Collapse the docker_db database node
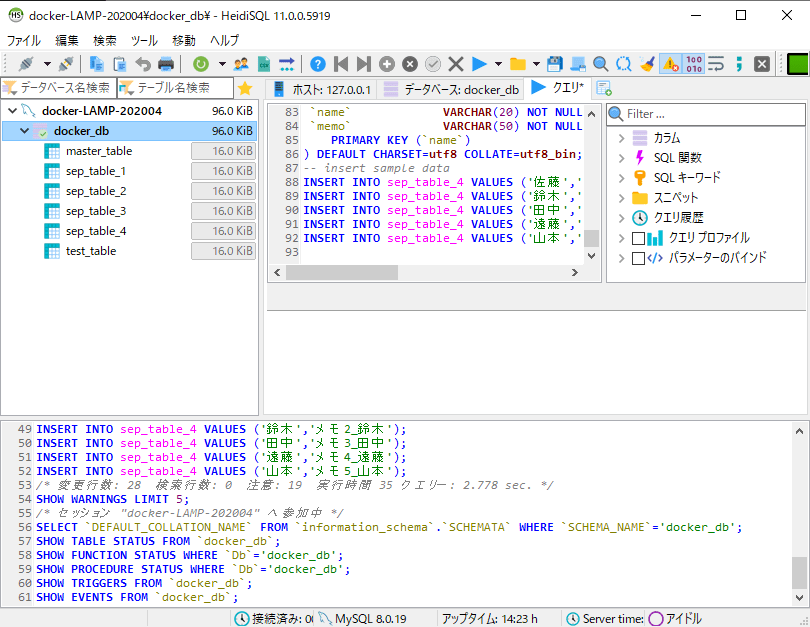 tap(24, 131)
